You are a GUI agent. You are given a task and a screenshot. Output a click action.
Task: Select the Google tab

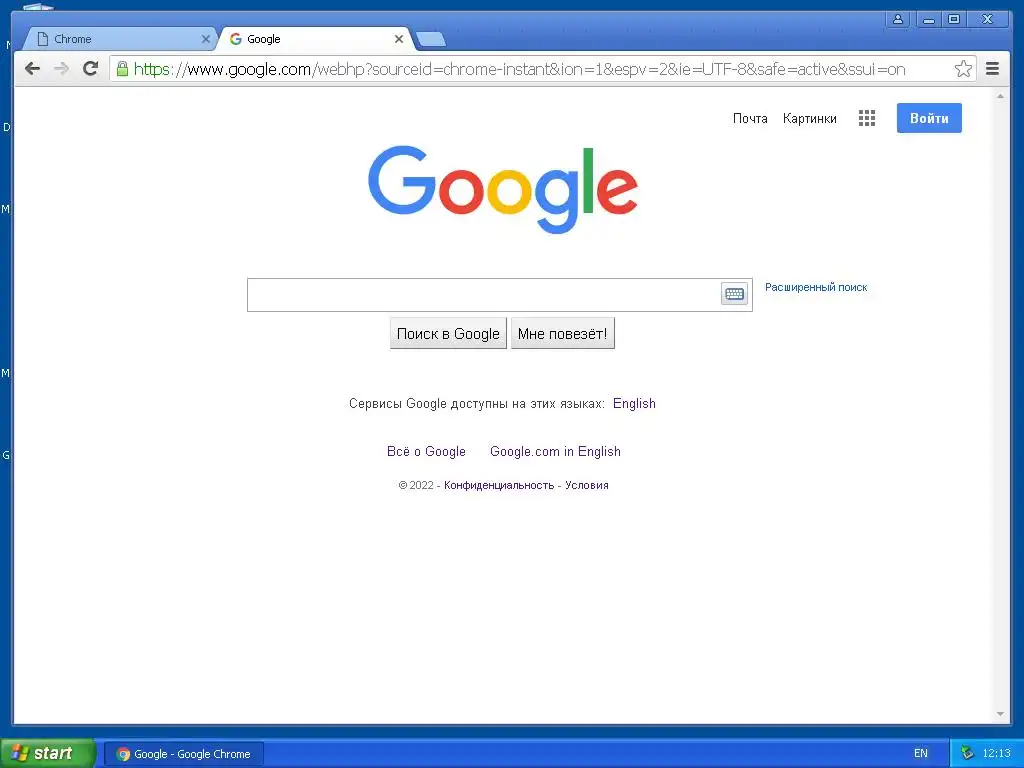pyautogui.click(x=315, y=39)
